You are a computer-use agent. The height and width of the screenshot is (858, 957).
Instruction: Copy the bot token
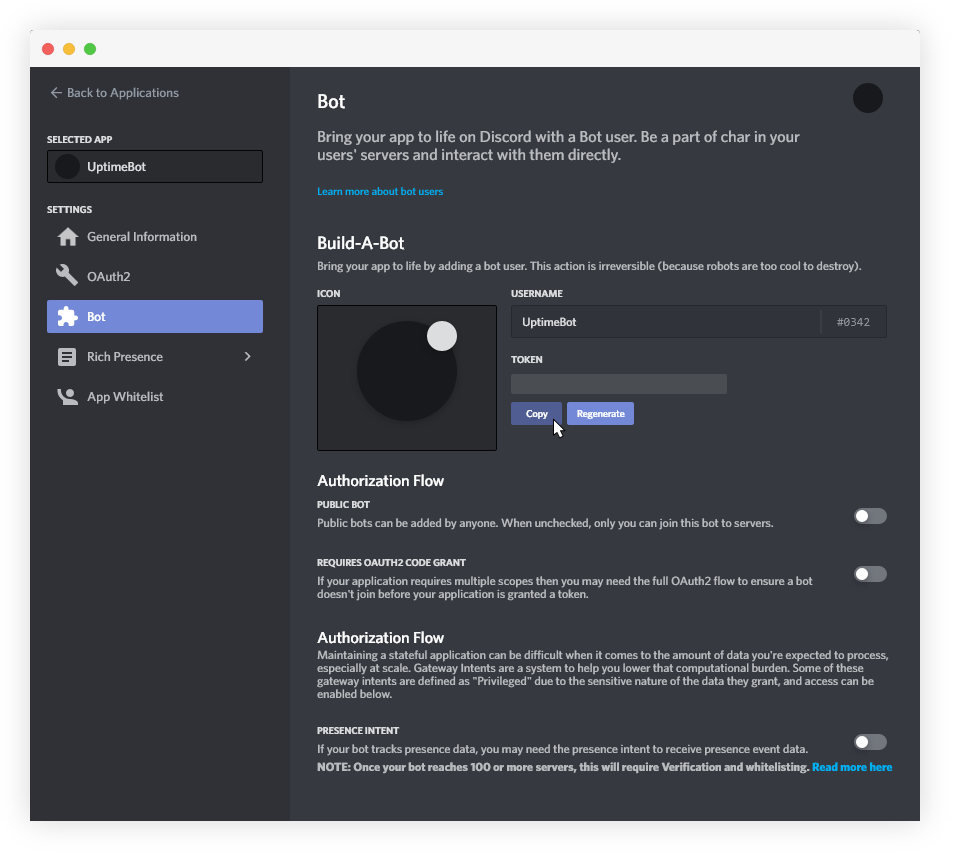pos(536,414)
